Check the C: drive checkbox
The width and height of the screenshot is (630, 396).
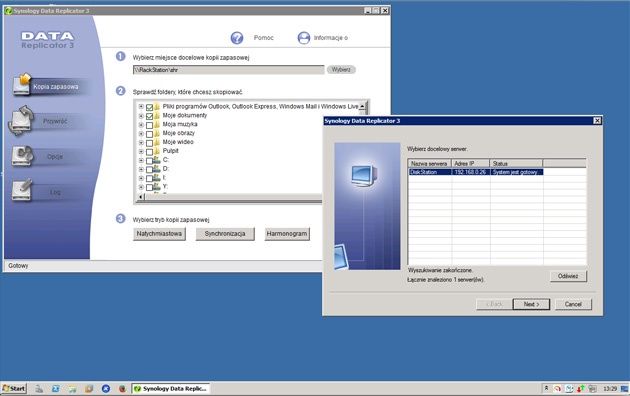[149, 160]
